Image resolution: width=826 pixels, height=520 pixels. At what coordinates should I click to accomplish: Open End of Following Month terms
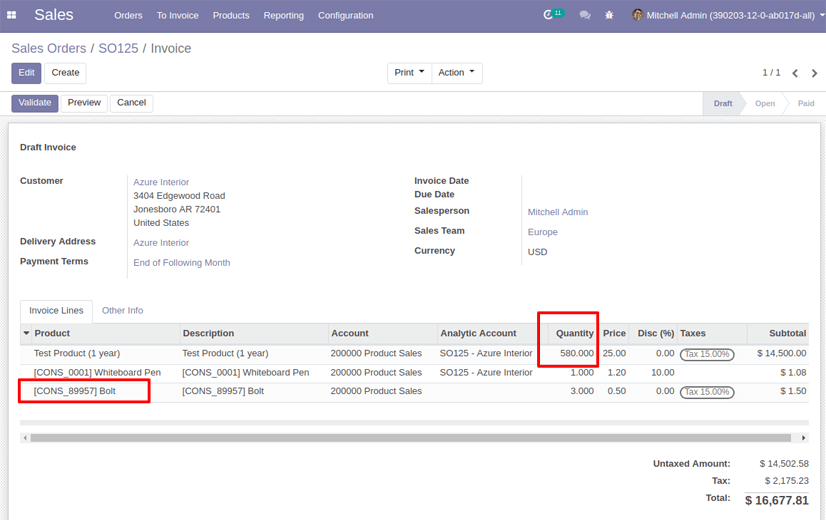[182, 262]
